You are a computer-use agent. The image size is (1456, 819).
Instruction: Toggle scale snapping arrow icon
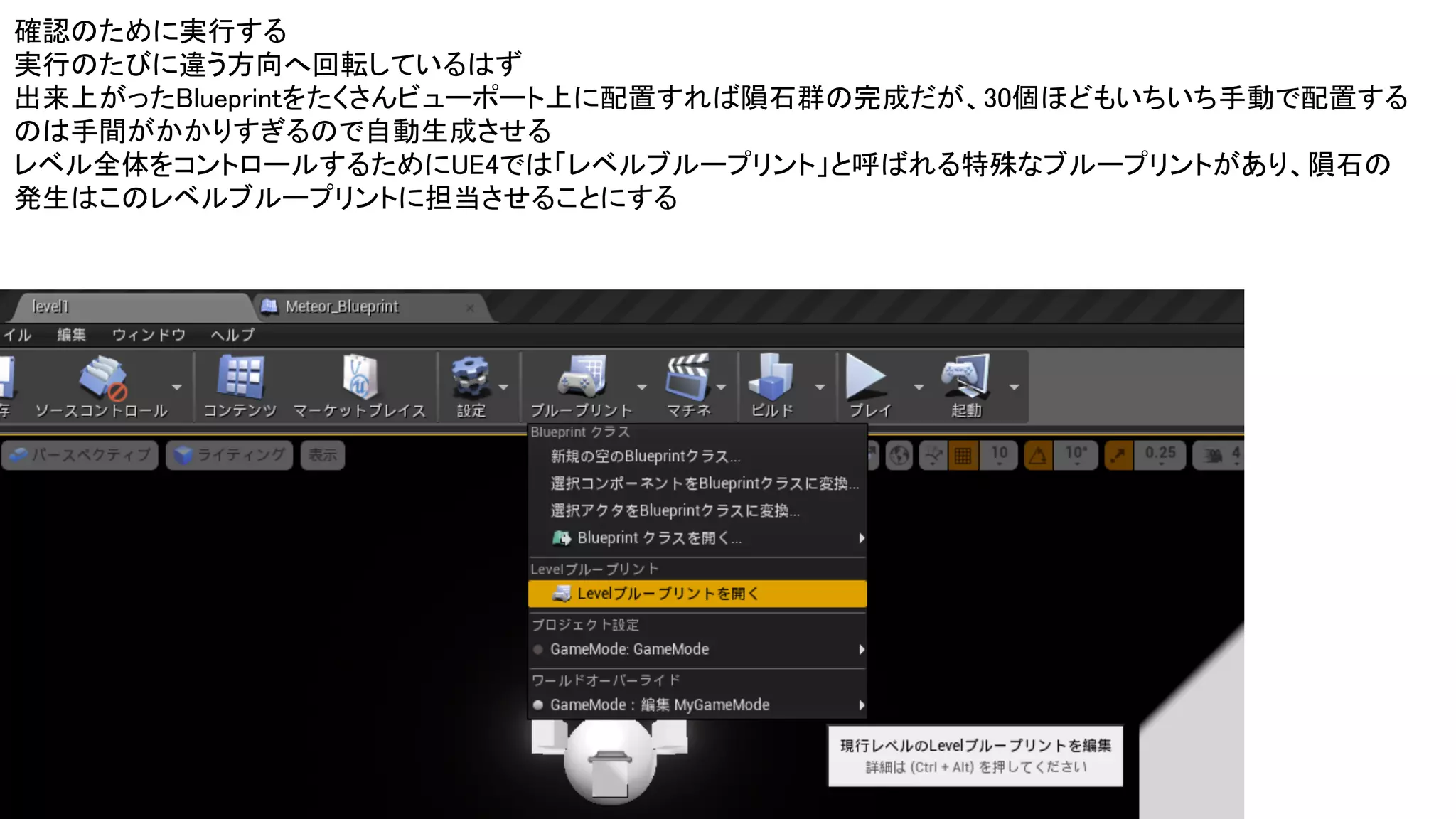(x=1118, y=455)
